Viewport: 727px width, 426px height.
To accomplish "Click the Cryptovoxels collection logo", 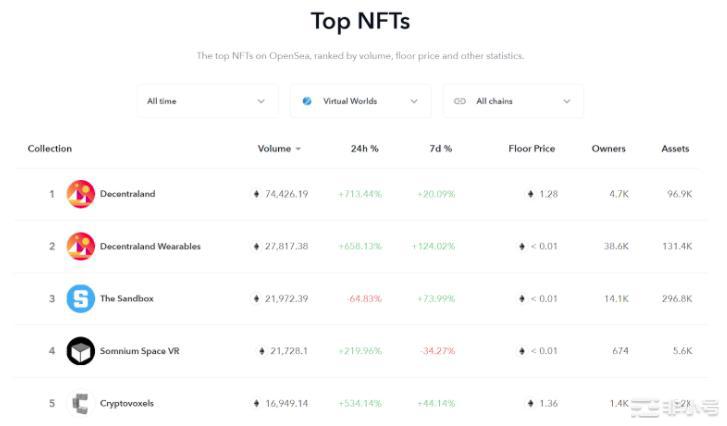I will pyautogui.click(x=80, y=403).
